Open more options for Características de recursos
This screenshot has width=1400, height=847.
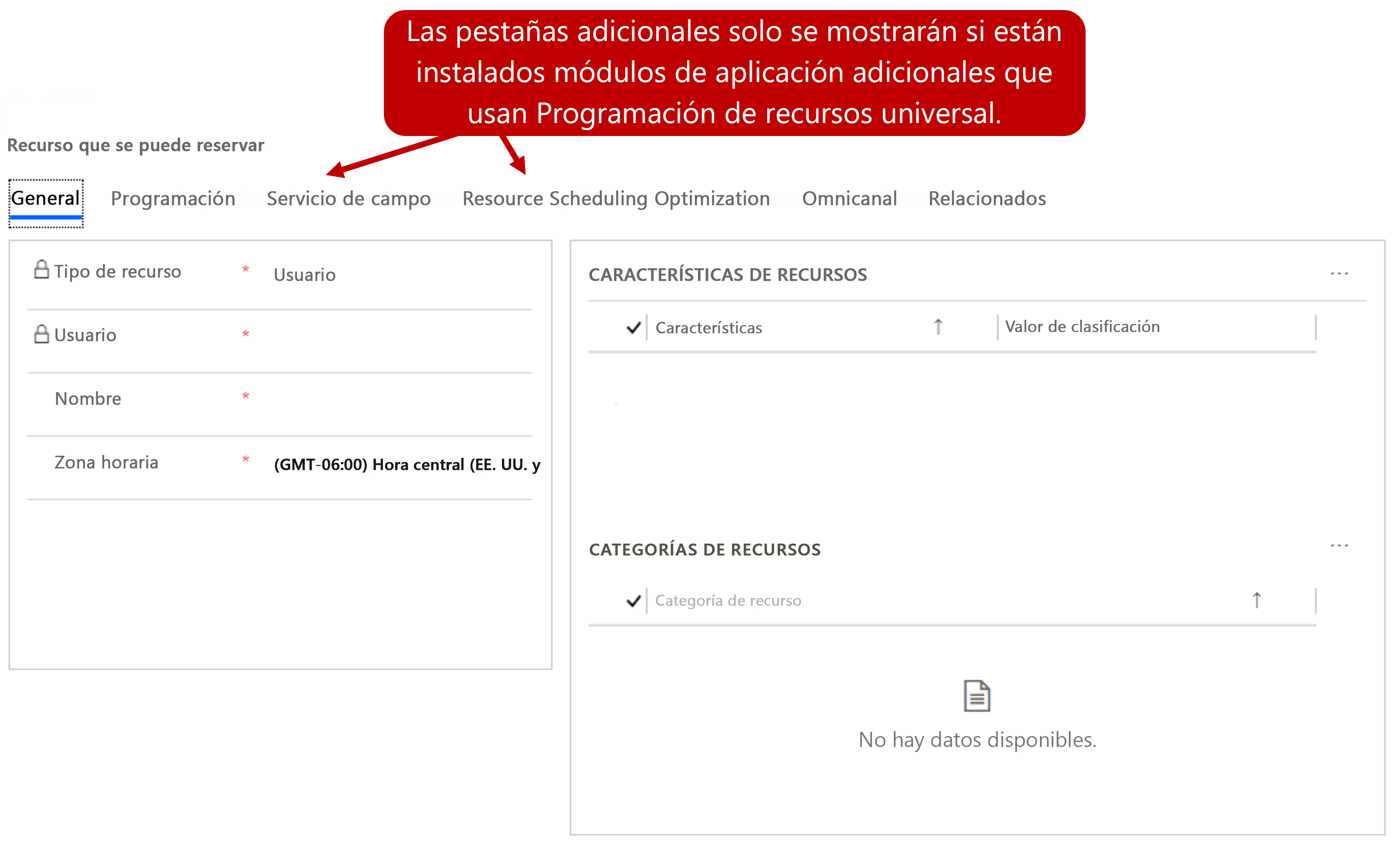pyautogui.click(x=1338, y=274)
